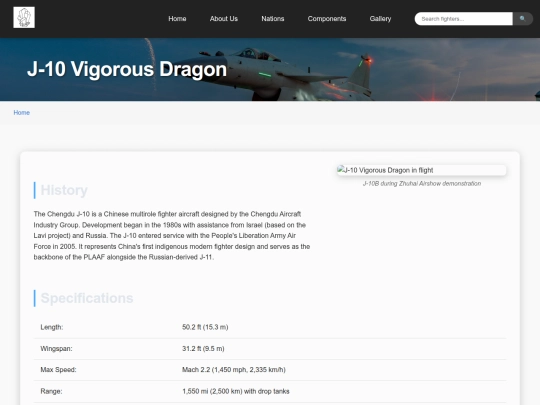Focus the Search fighters input field
Viewport: 540px width, 405px height.
pyautogui.click(x=464, y=19)
